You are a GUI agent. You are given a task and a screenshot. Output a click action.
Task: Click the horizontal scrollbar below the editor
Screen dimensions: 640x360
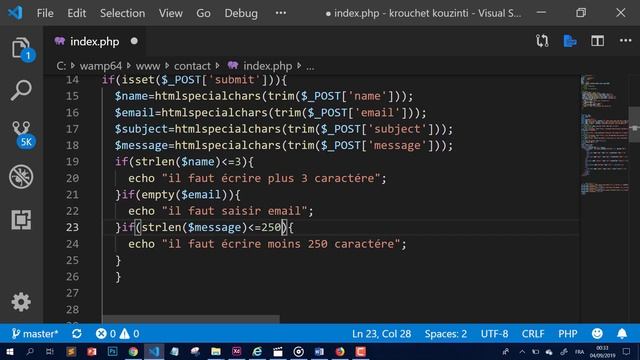point(191,319)
